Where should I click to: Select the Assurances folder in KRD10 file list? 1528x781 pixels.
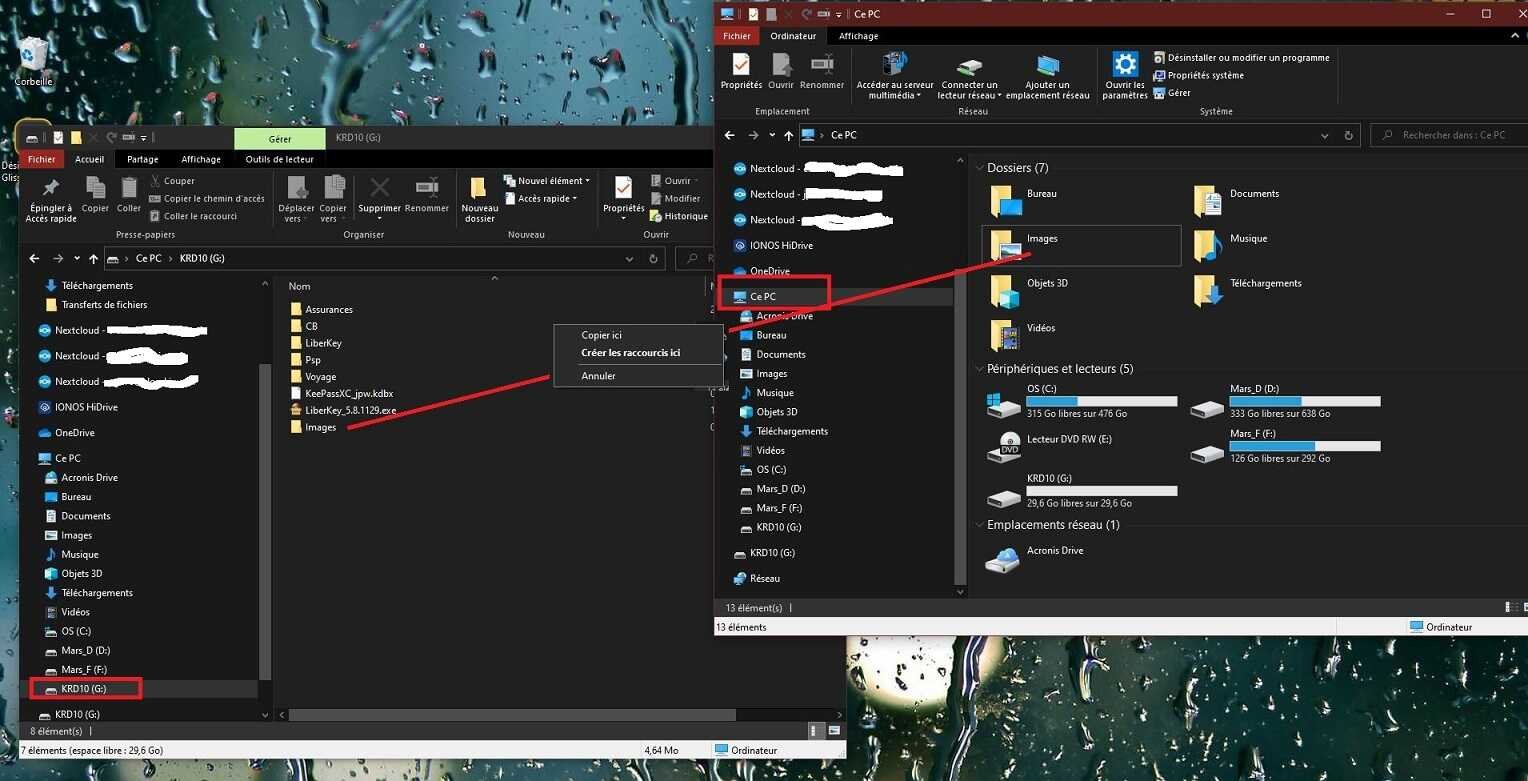(x=321, y=309)
